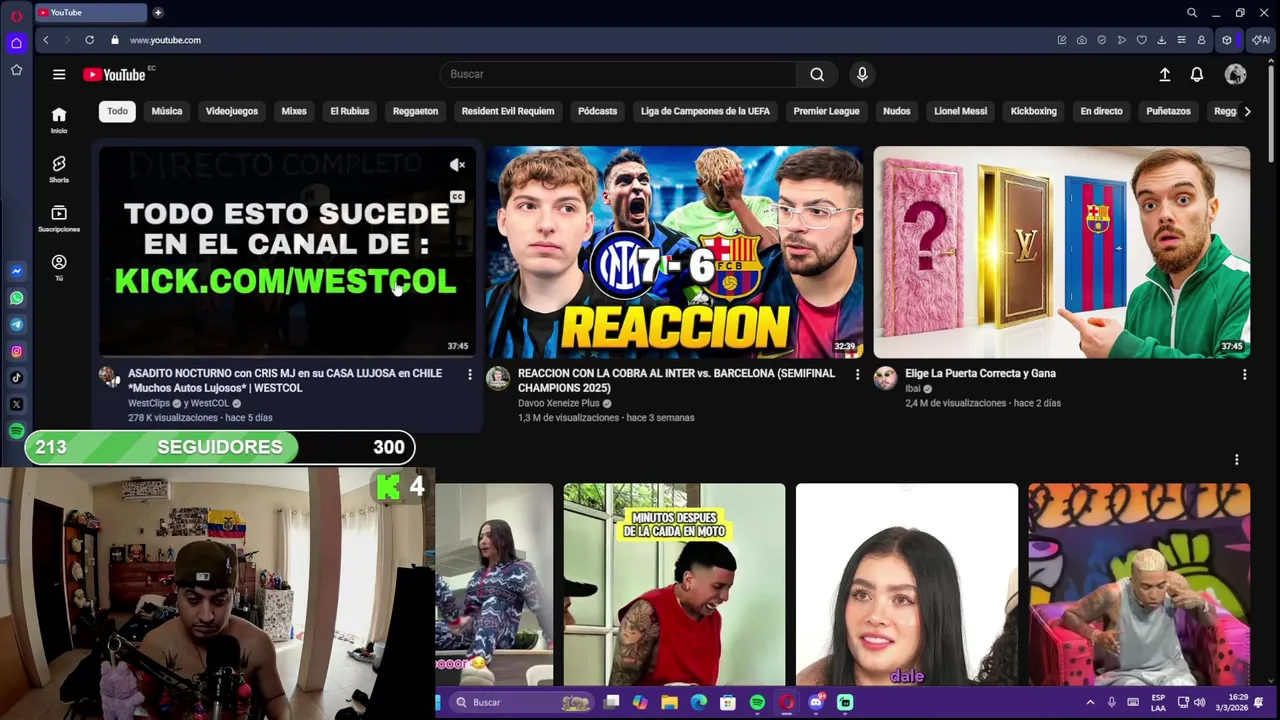
Task: Open Spotify in the Opera sidebar
Action: [x=16, y=431]
